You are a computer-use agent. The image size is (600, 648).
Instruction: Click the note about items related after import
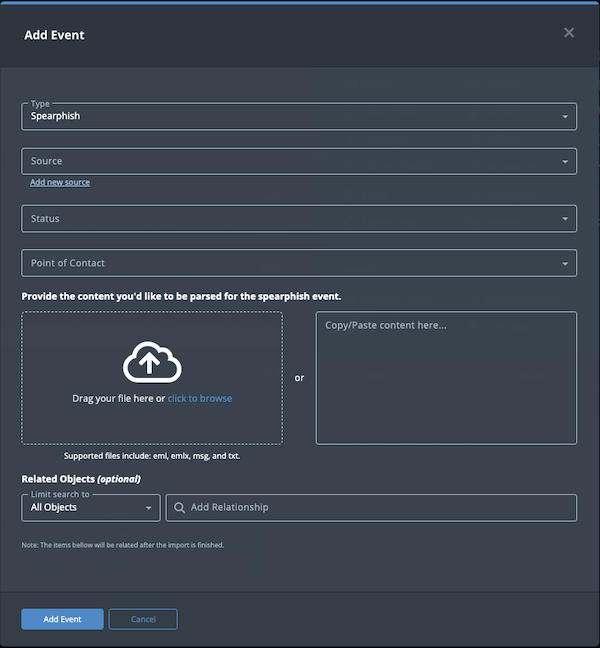point(123,545)
